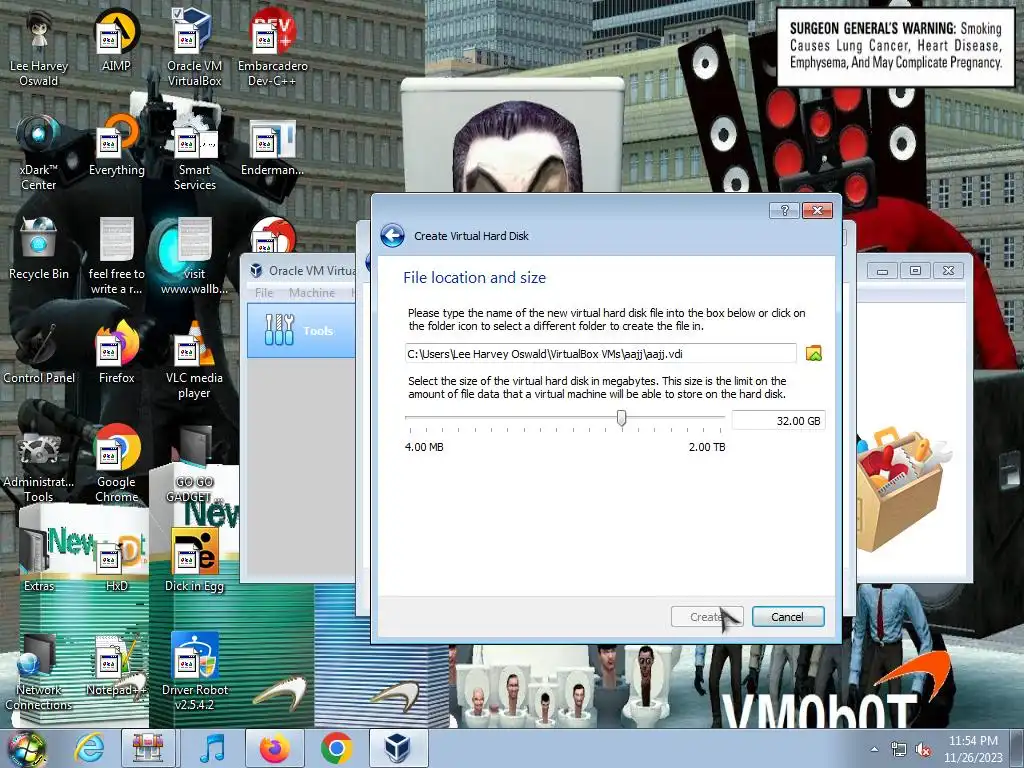Open Firefox desktop shortcut
The image size is (1024, 768).
116,353
